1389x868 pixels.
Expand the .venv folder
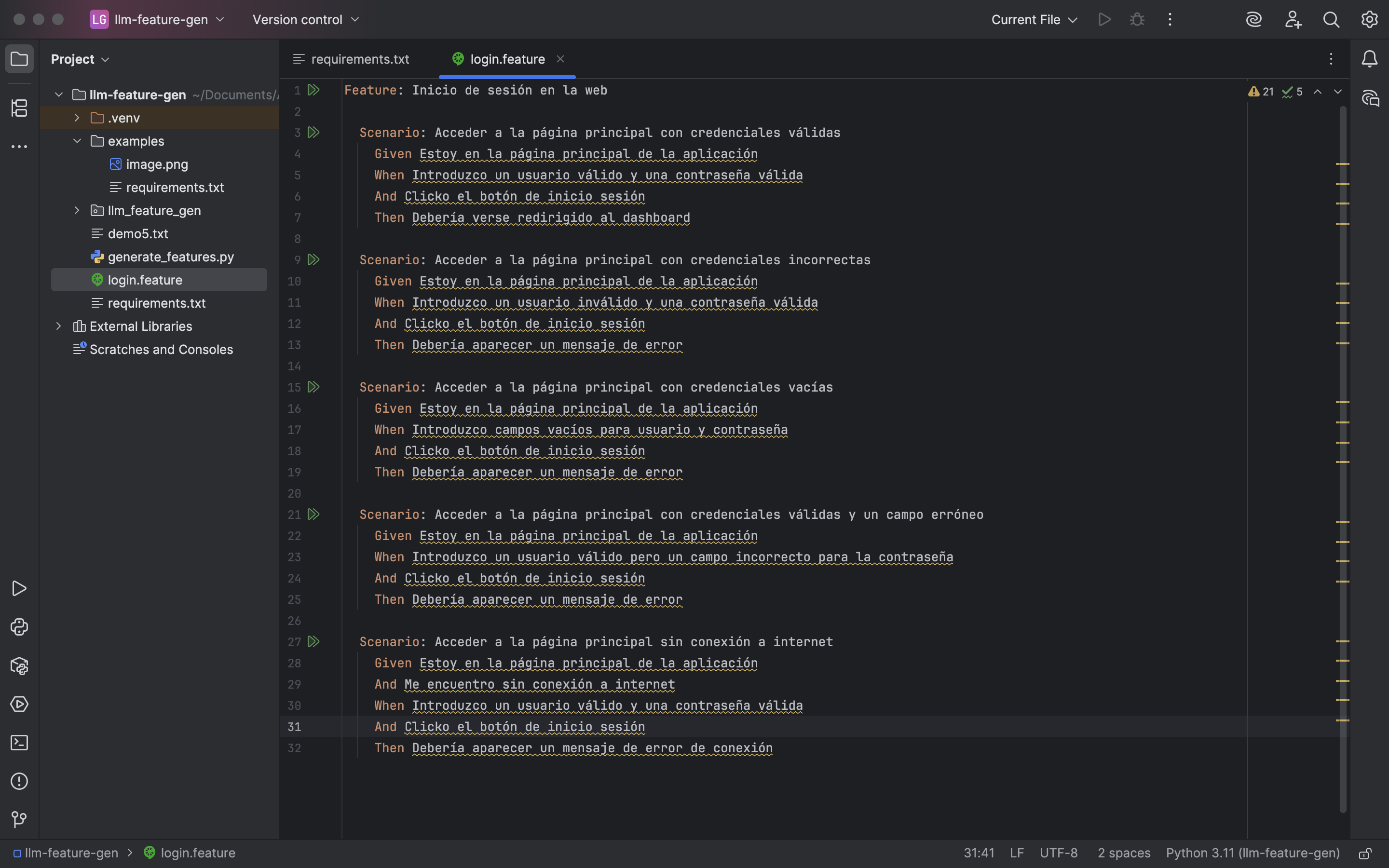[77, 118]
